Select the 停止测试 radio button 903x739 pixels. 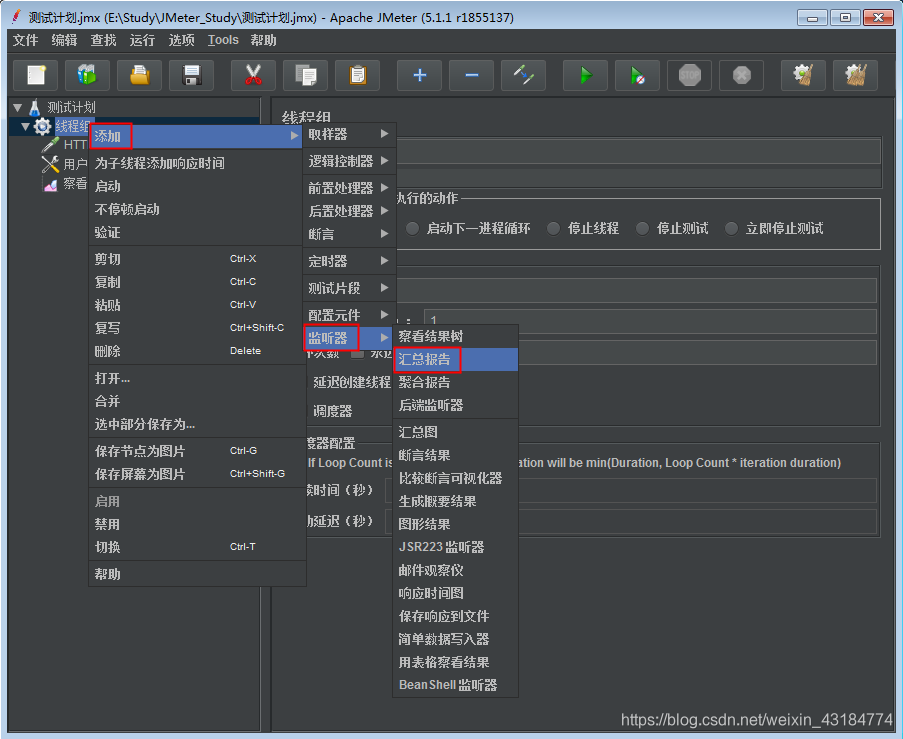[x=643, y=229]
